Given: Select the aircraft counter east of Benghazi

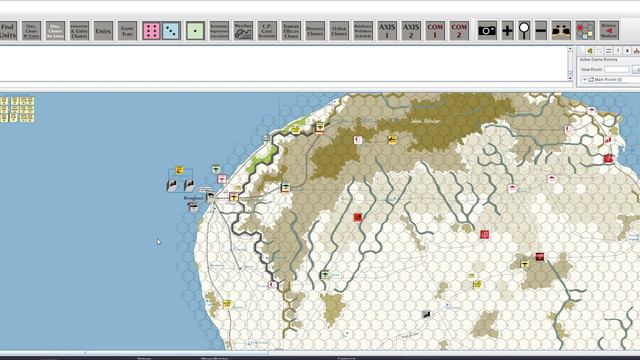Looking at the screenshot, I should tap(233, 198).
